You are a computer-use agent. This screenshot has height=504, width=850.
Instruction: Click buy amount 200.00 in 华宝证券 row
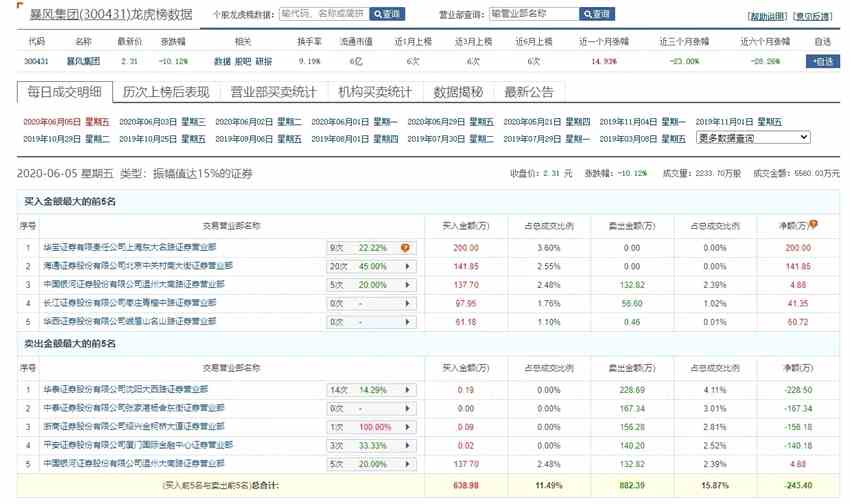coord(466,248)
